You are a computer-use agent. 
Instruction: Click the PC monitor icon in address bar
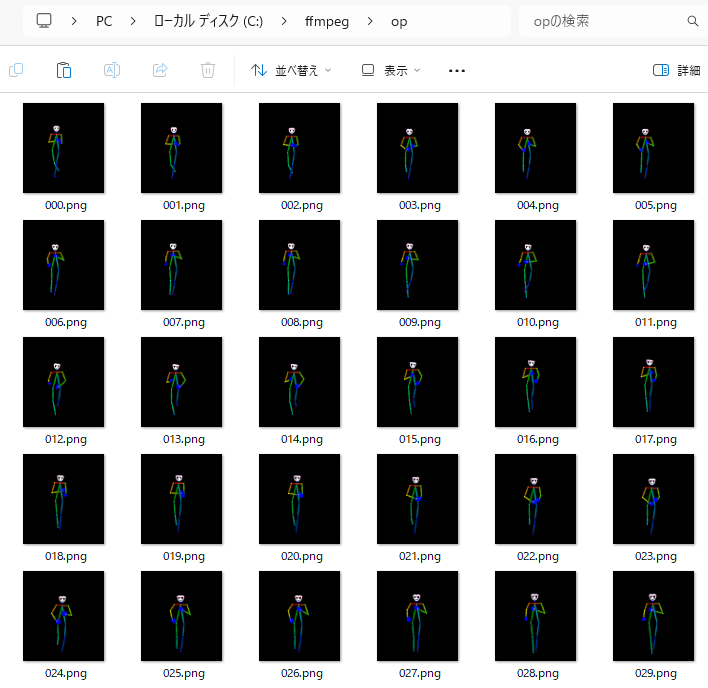coord(44,21)
